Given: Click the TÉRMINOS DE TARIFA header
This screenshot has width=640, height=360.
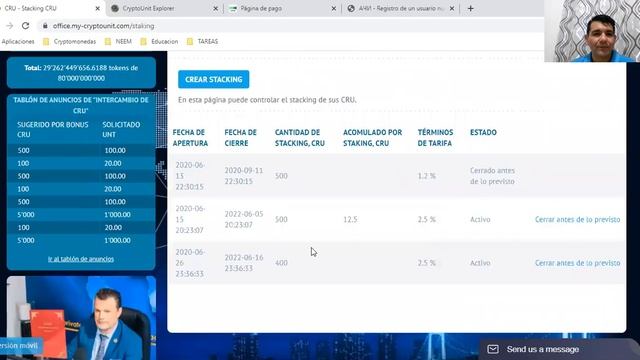Looking at the screenshot, I should tap(435, 138).
